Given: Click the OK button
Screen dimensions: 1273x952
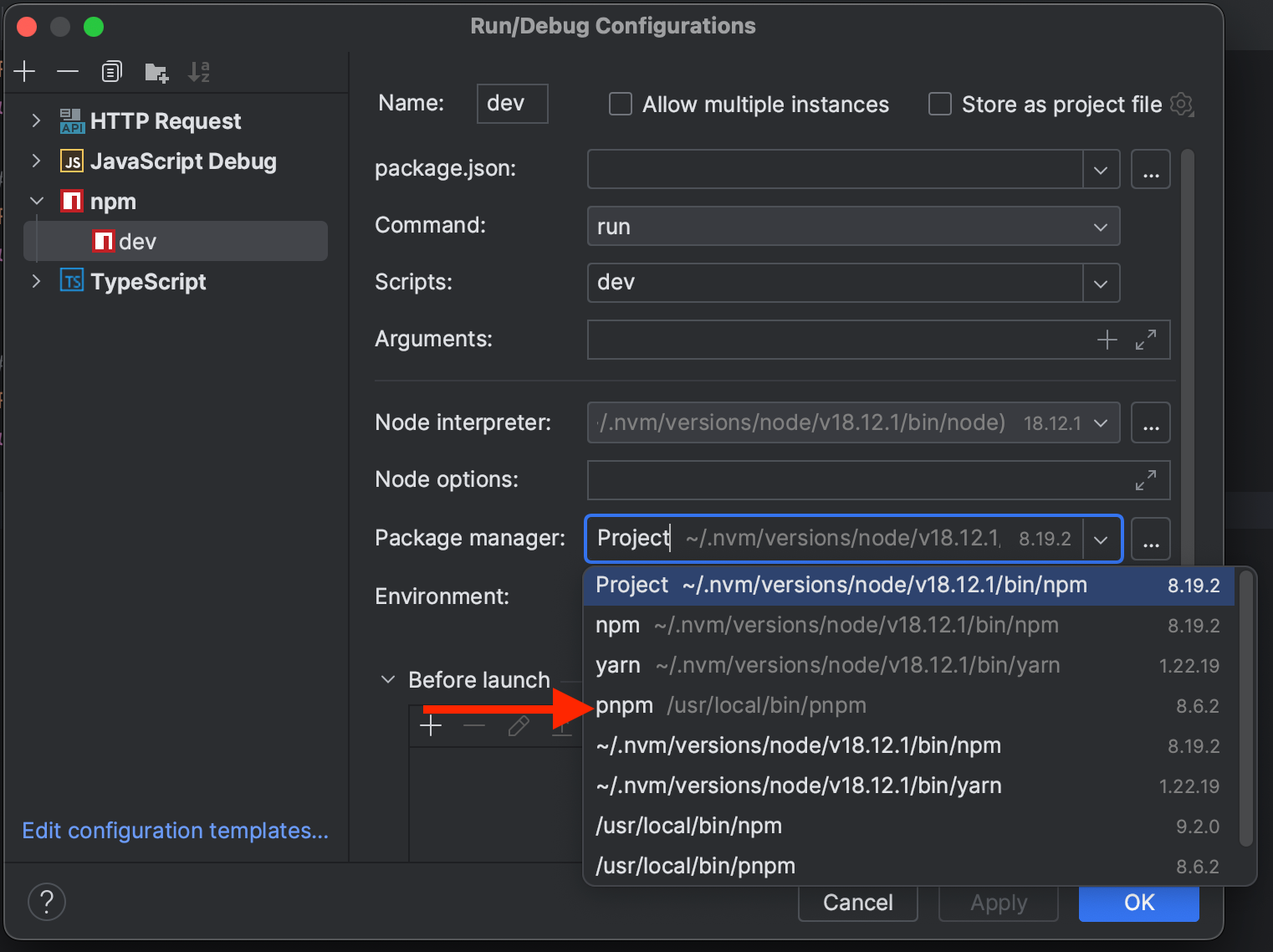Looking at the screenshot, I should [1138, 903].
